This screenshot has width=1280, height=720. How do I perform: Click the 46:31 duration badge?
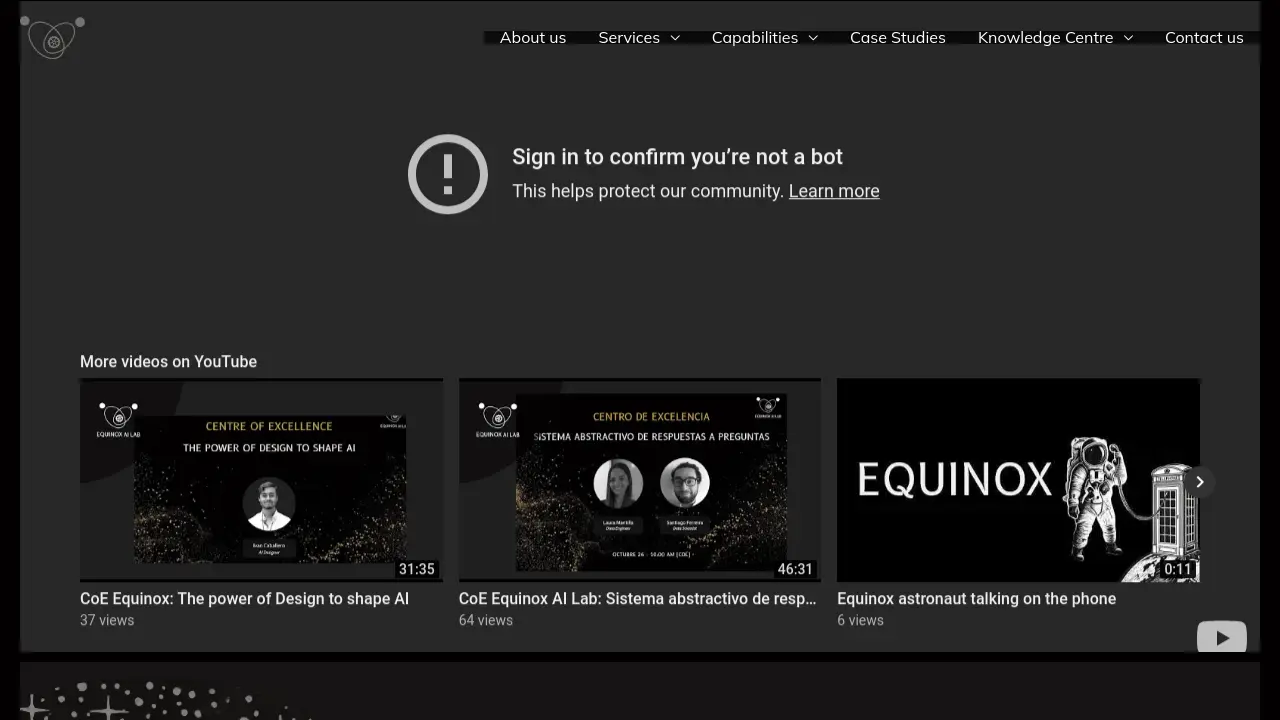[795, 569]
